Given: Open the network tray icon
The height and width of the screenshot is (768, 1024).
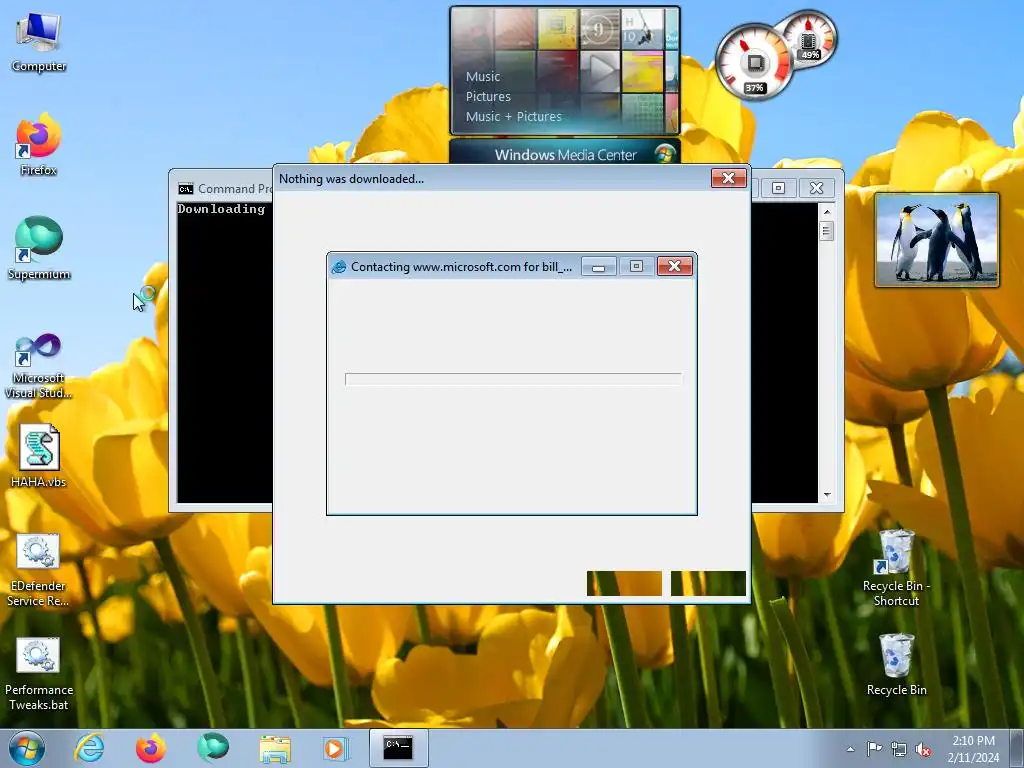Looking at the screenshot, I should 899,749.
